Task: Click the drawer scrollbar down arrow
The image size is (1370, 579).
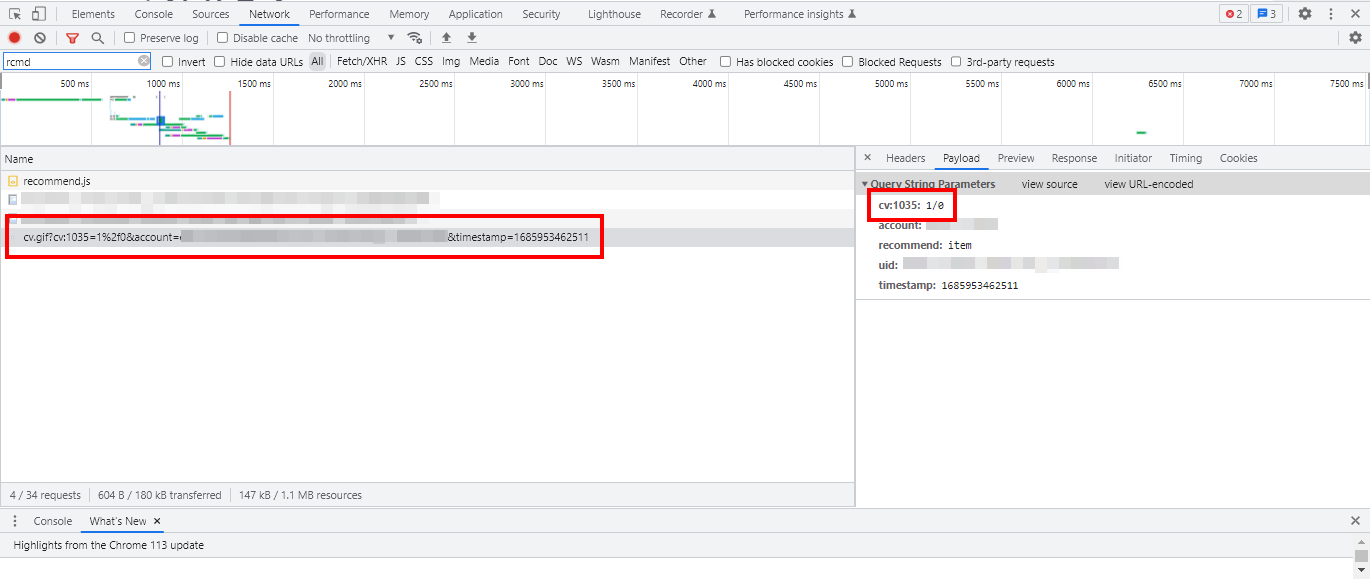Action: click(x=1361, y=573)
